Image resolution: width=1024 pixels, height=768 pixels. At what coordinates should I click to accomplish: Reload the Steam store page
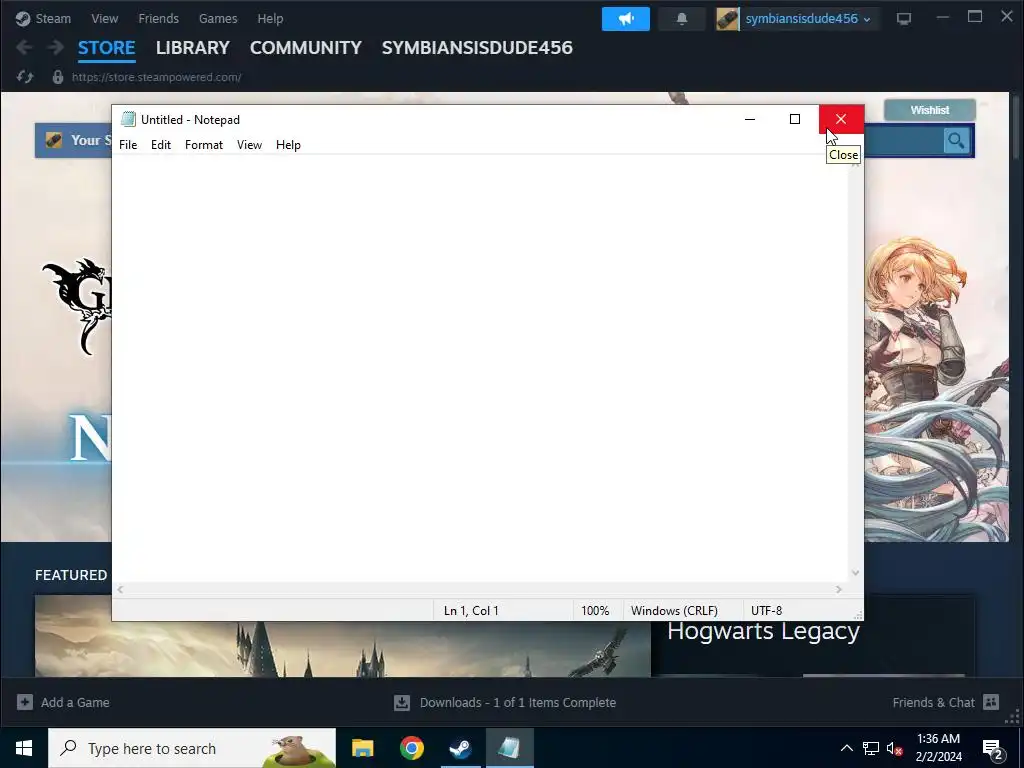pyautogui.click(x=25, y=77)
